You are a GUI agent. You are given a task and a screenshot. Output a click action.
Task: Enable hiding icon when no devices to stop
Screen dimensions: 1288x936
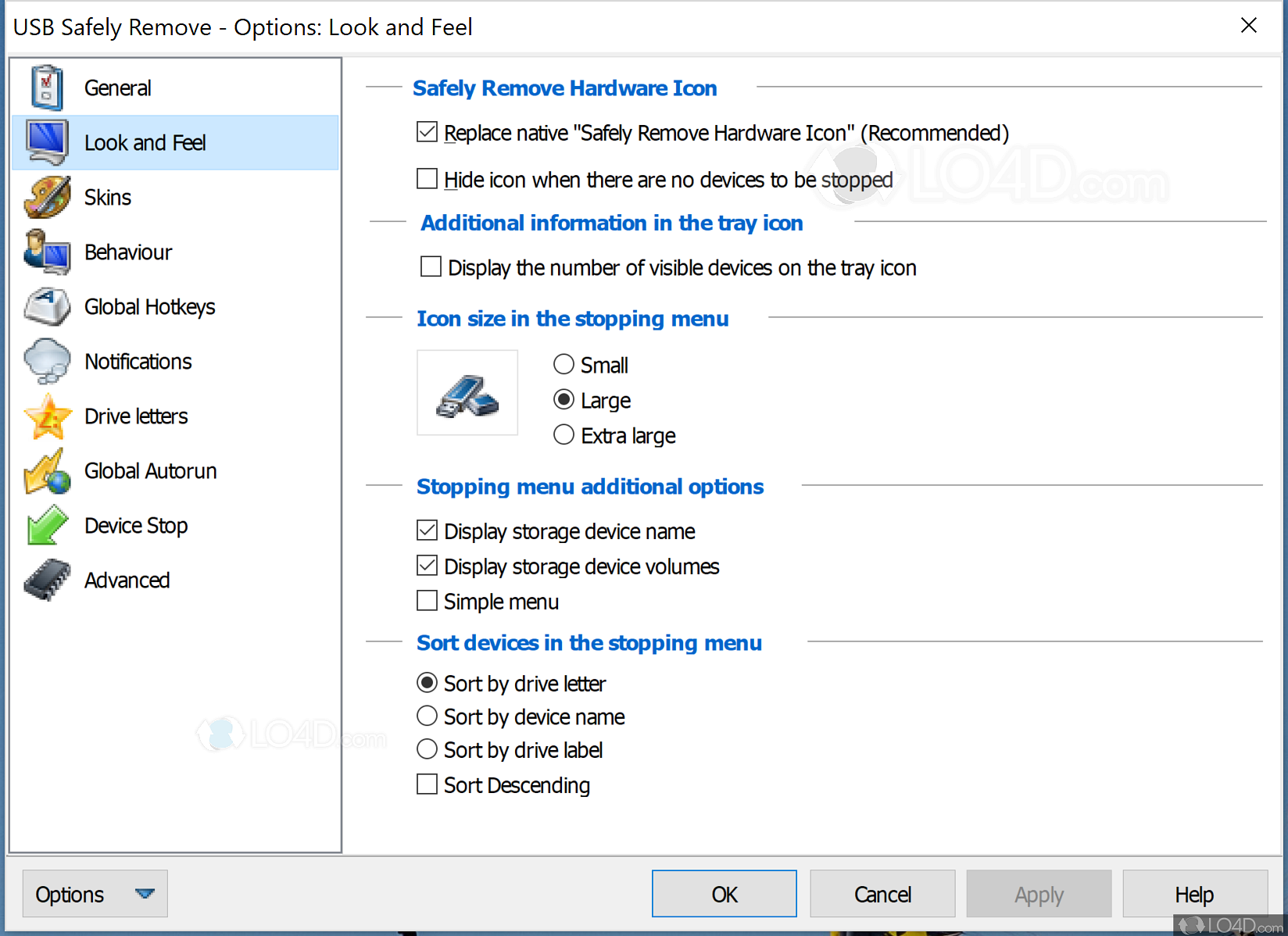tap(427, 179)
